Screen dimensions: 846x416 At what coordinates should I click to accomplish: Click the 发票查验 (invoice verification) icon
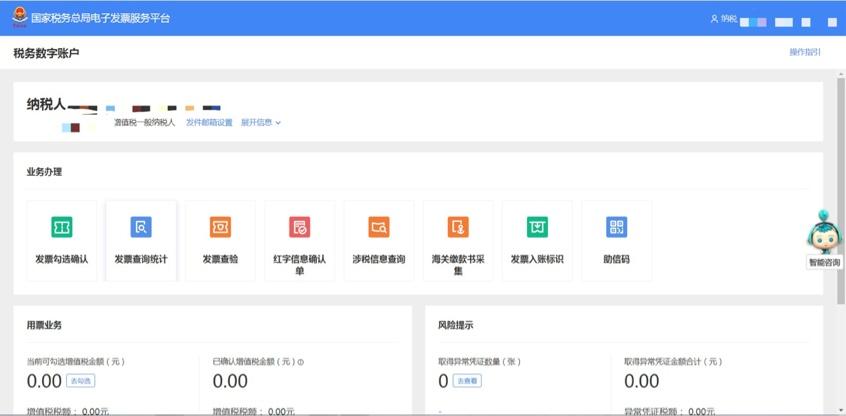(220, 228)
